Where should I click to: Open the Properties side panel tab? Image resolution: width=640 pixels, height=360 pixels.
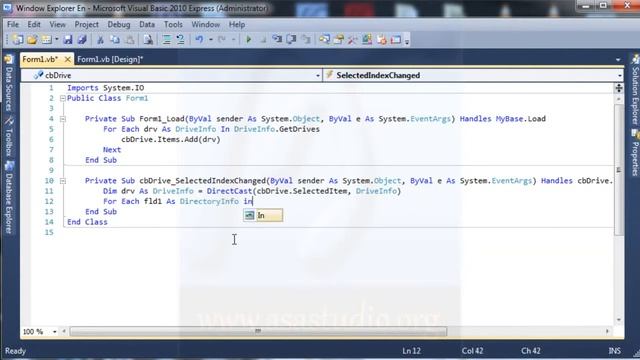[x=635, y=153]
